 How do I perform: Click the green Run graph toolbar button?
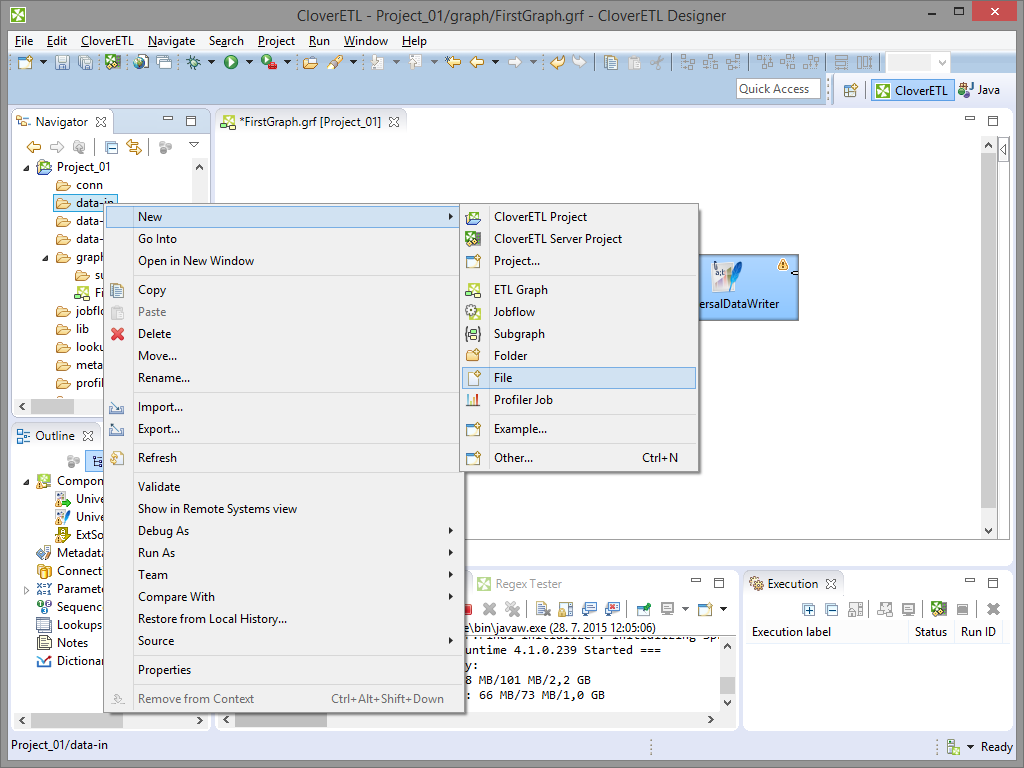click(x=231, y=62)
